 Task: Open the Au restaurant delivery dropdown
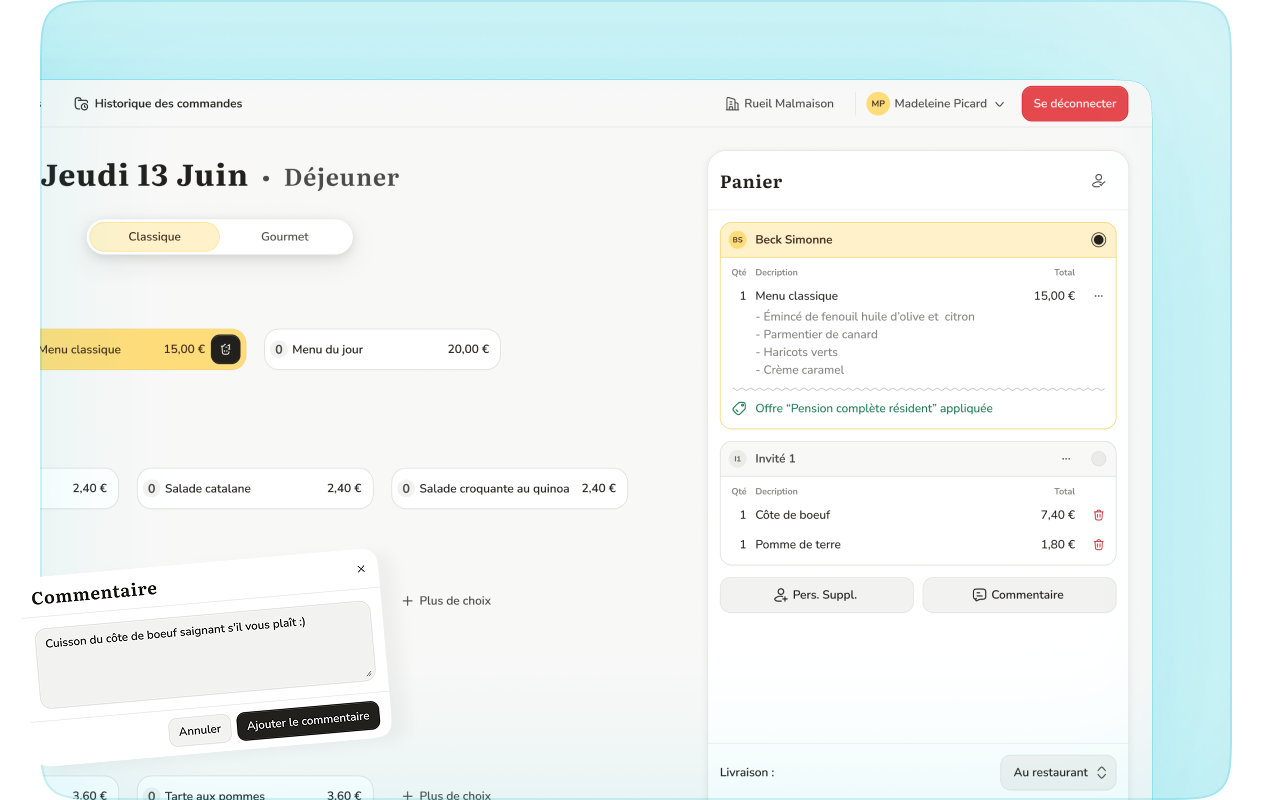pyautogui.click(x=1058, y=772)
